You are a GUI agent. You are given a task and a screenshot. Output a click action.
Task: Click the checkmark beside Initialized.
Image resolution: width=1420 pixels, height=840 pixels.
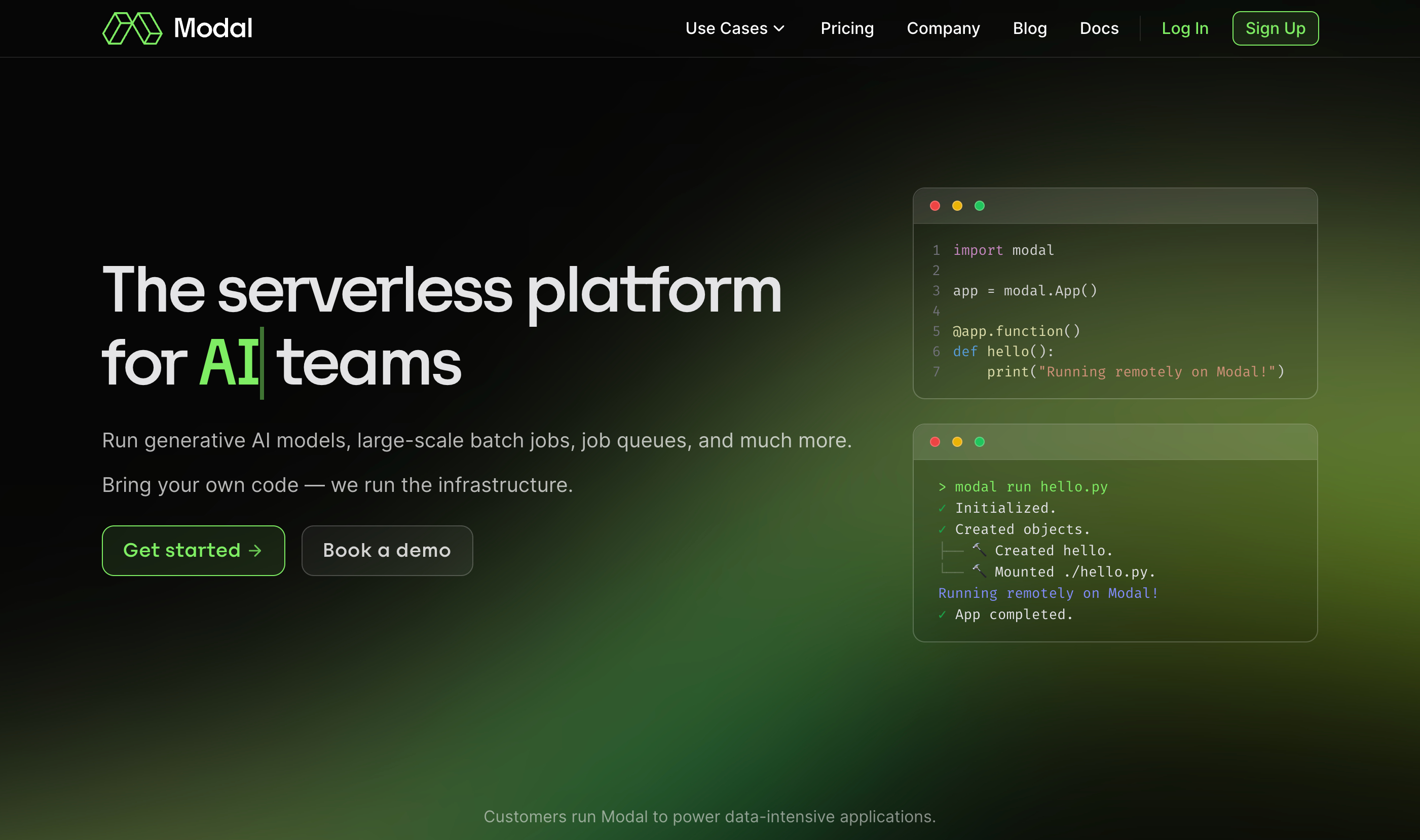[x=942, y=508]
